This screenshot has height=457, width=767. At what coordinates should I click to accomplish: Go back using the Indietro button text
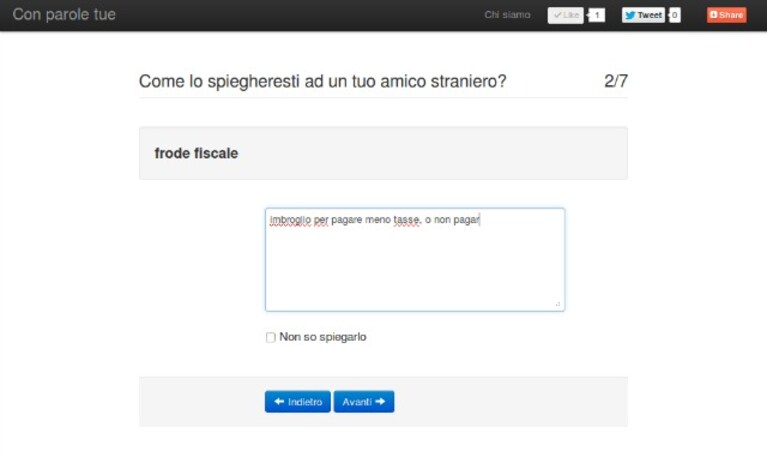[305, 402]
